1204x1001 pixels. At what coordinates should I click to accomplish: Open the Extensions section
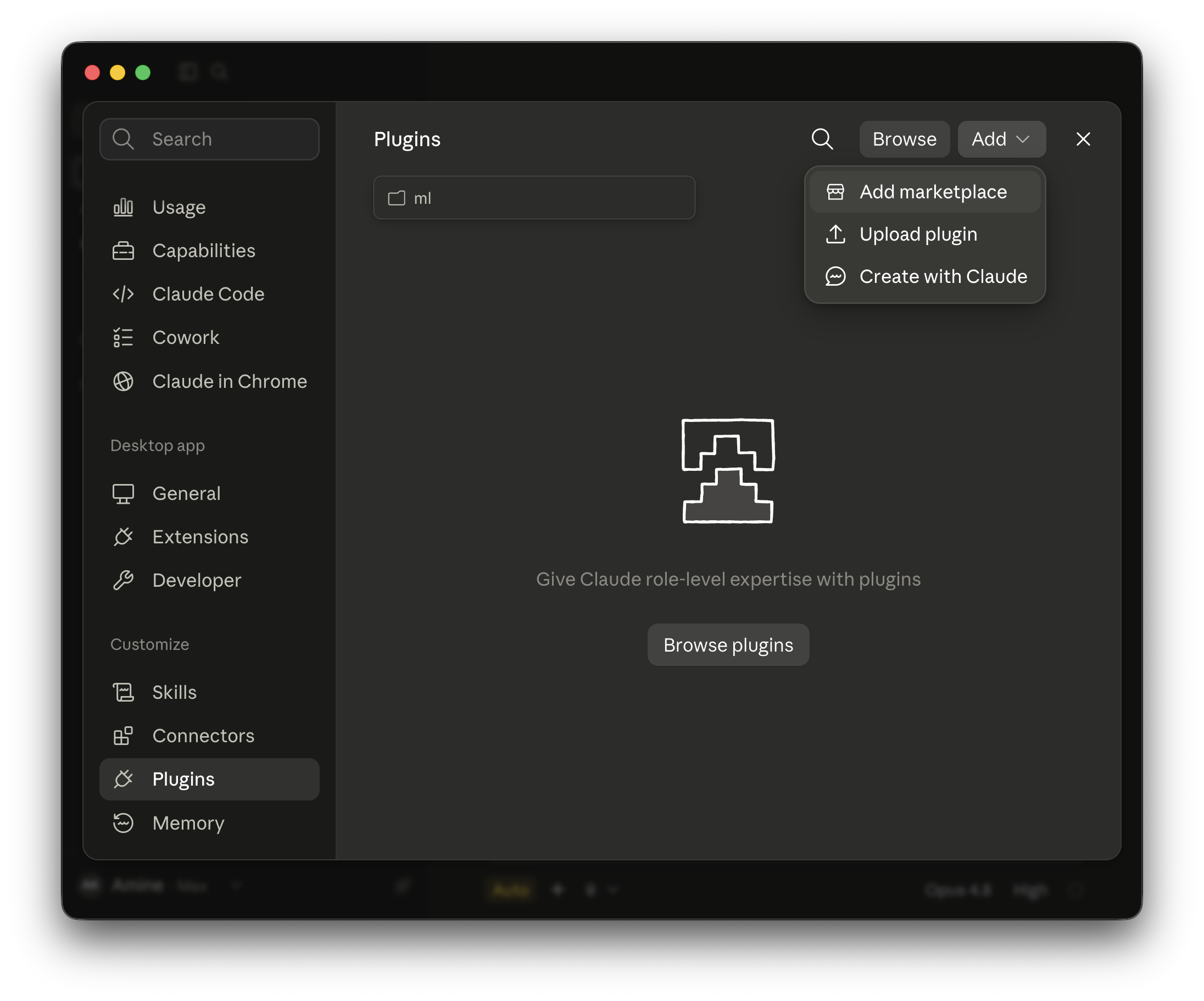(209, 537)
